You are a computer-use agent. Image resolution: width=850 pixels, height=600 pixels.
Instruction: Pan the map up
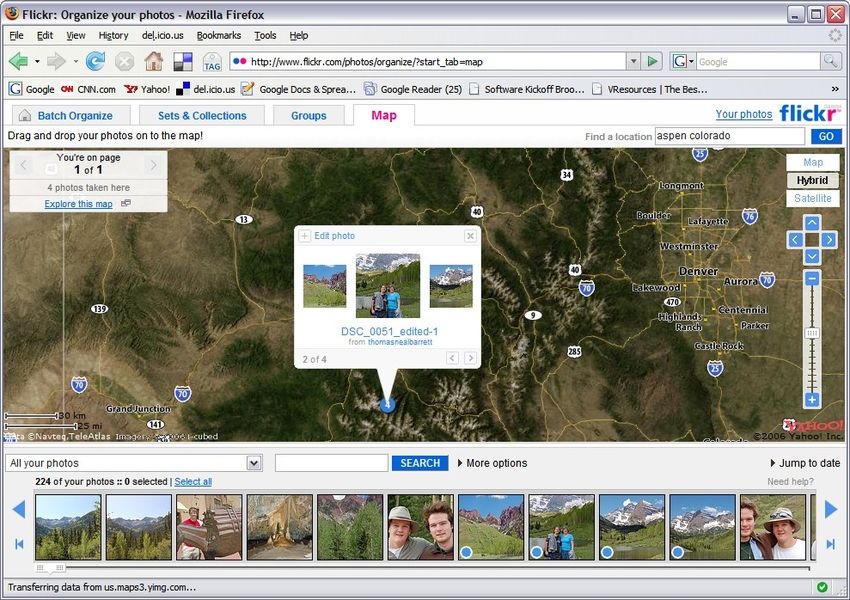[812, 223]
